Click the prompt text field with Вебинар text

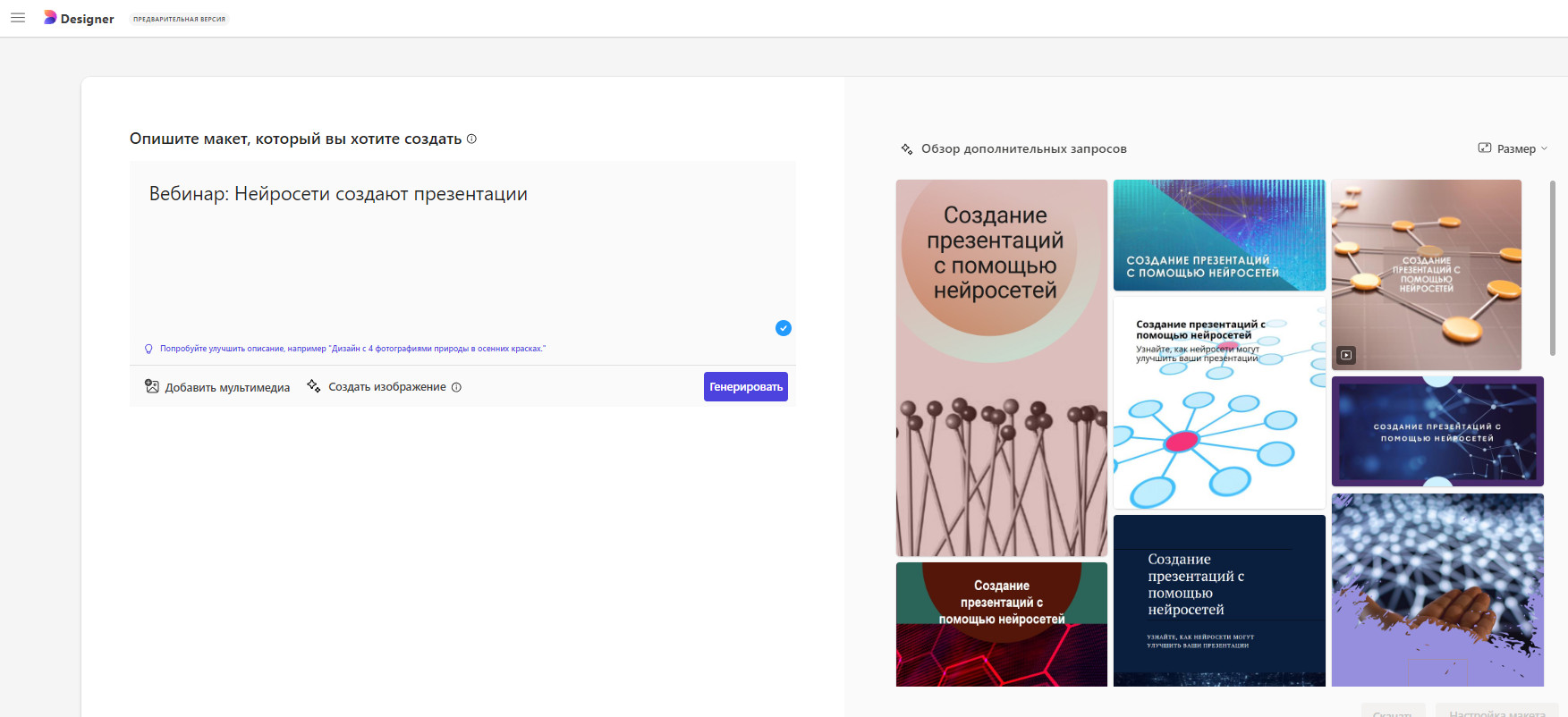pos(462,250)
